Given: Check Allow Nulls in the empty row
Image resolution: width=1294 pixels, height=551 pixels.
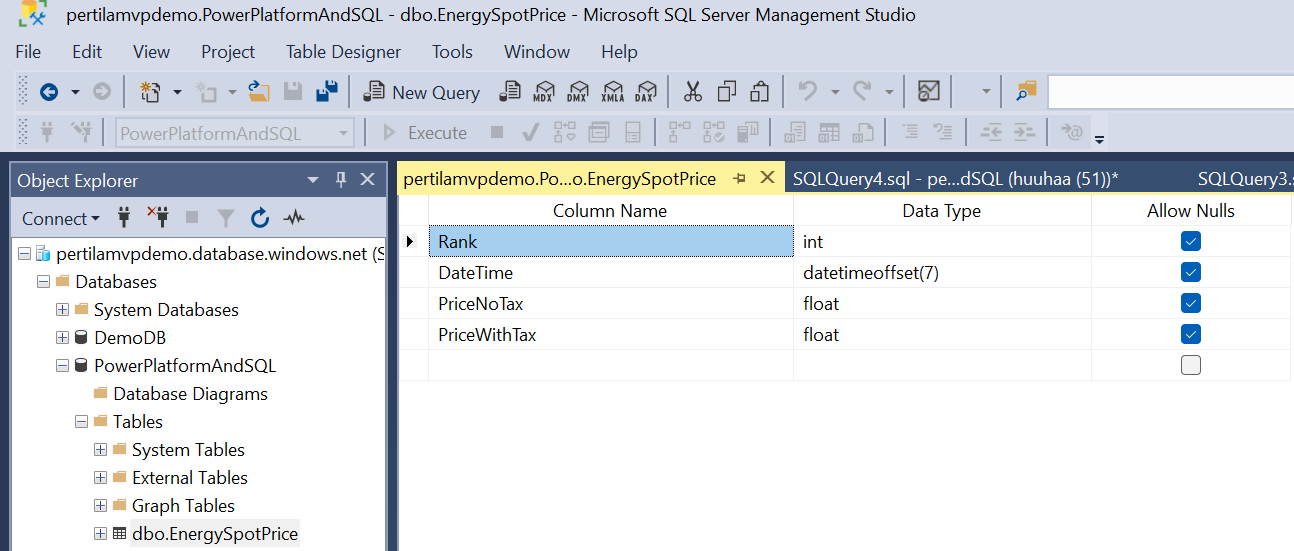Looking at the screenshot, I should click(x=1190, y=365).
